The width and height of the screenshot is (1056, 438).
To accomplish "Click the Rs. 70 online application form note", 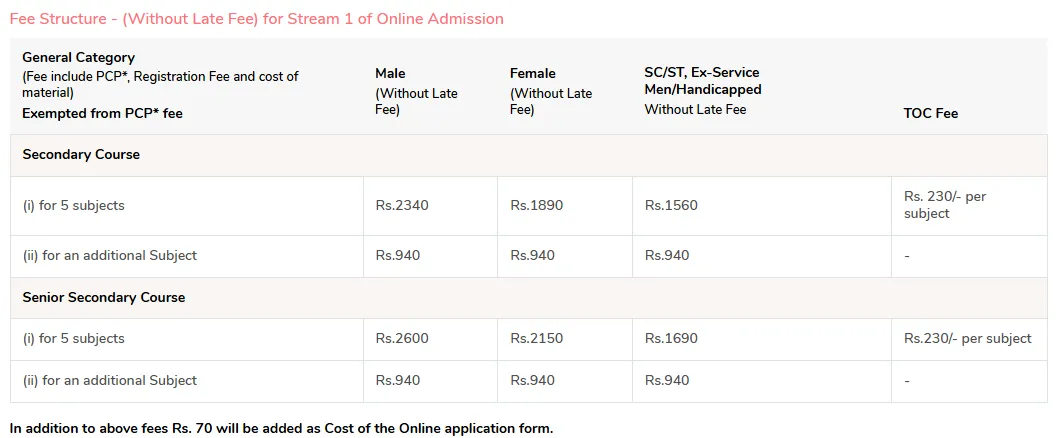I will (281, 428).
